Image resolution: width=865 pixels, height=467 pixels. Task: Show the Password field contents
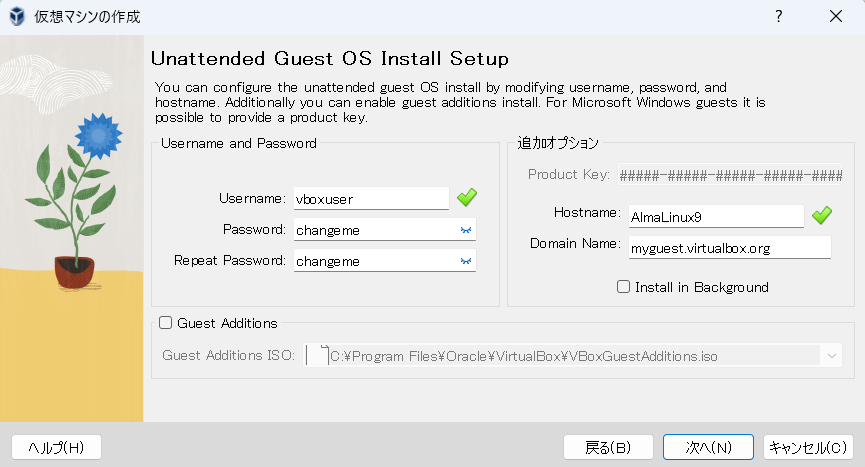point(465,230)
